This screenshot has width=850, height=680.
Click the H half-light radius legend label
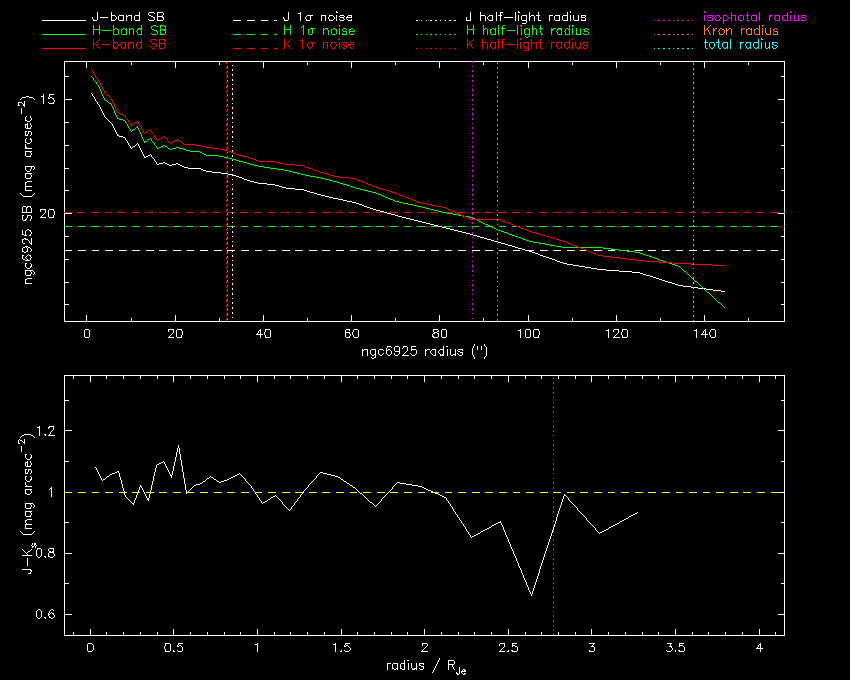click(x=527, y=32)
